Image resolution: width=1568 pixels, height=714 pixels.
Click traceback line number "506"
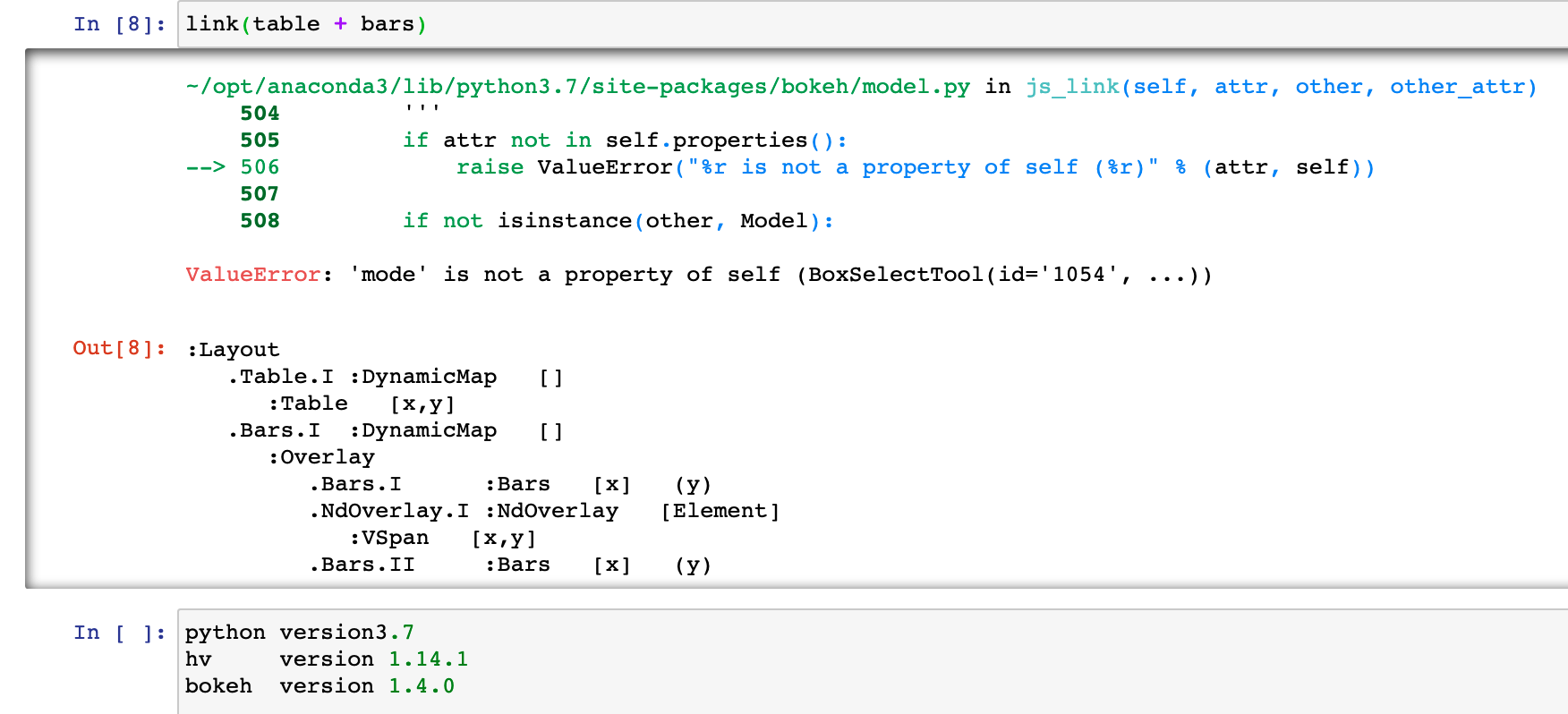(x=260, y=167)
